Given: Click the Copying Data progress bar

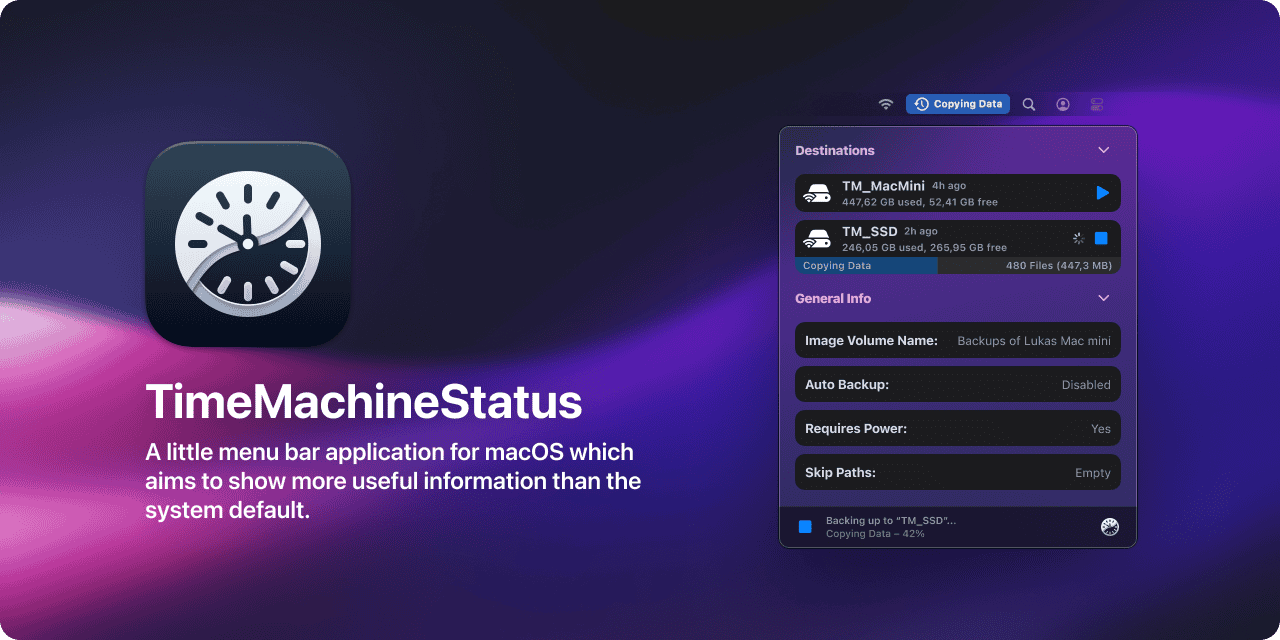Looking at the screenshot, I should (958, 266).
